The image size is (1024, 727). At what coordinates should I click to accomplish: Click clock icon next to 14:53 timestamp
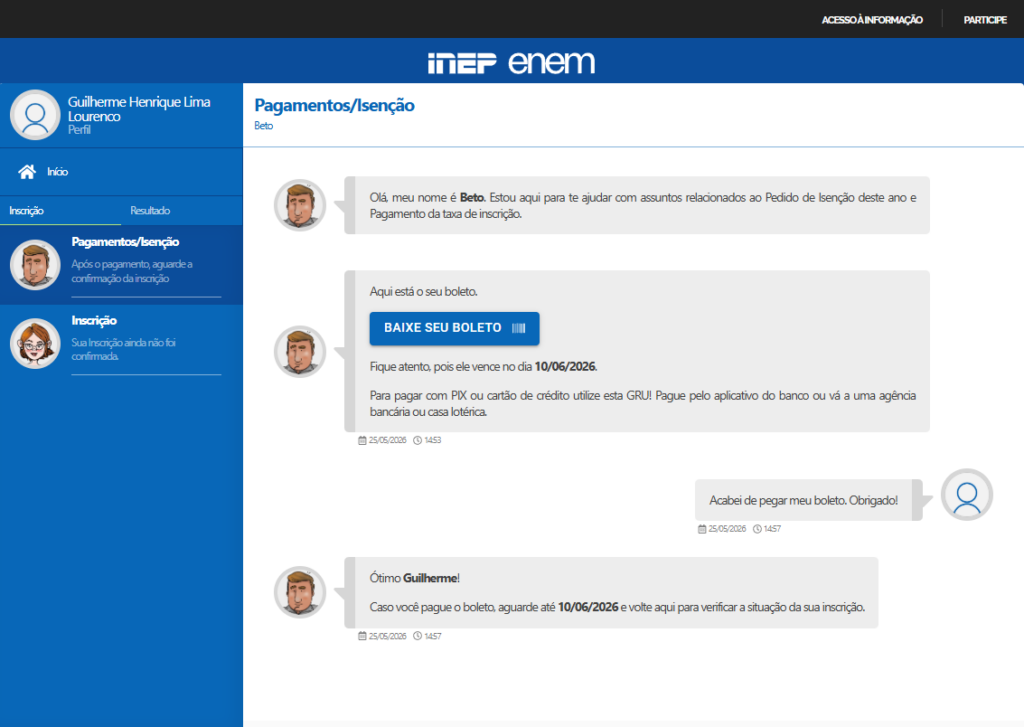(417, 440)
